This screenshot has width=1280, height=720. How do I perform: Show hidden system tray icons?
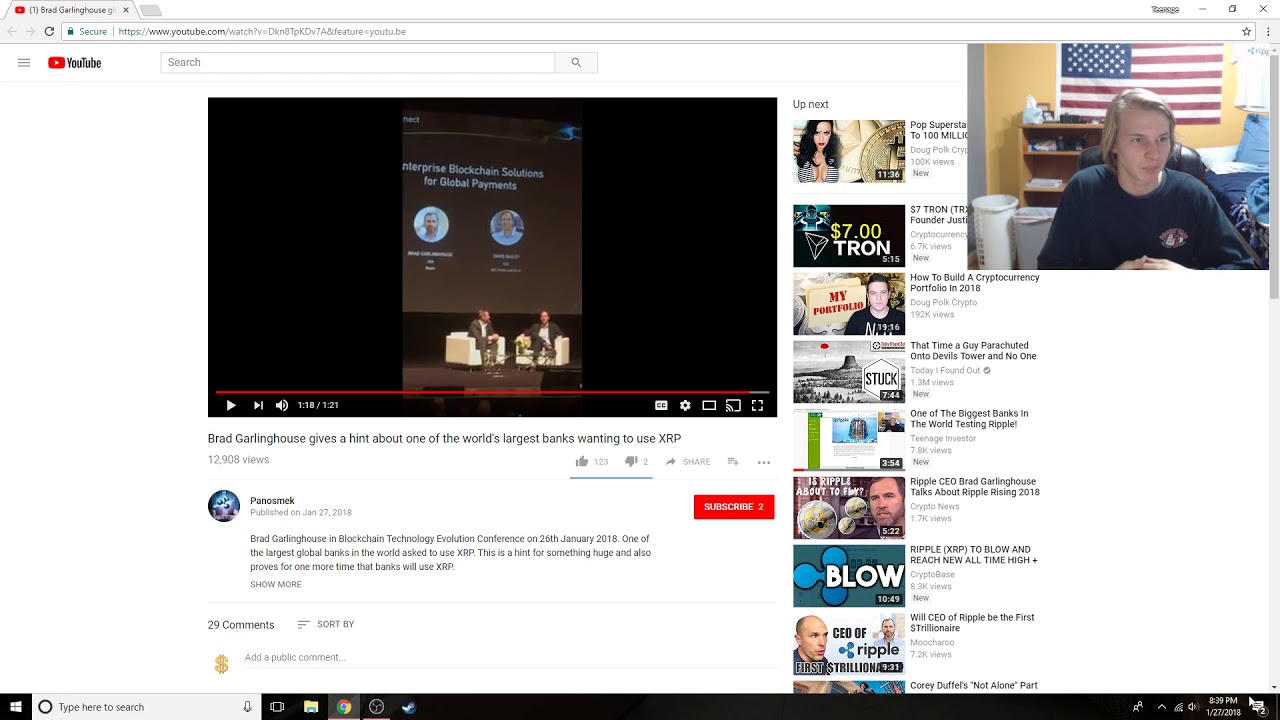1161,707
